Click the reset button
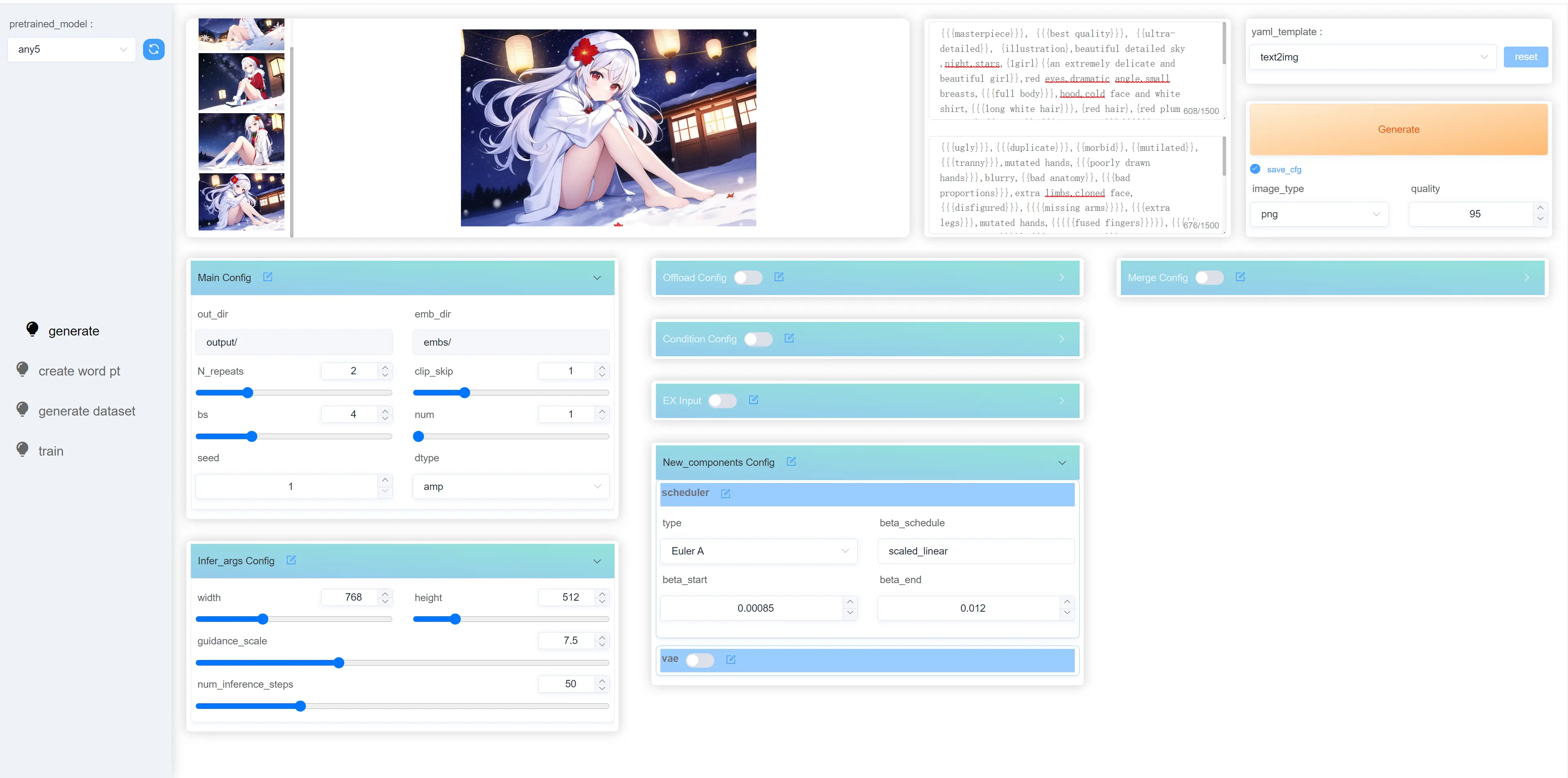 click(x=1525, y=57)
